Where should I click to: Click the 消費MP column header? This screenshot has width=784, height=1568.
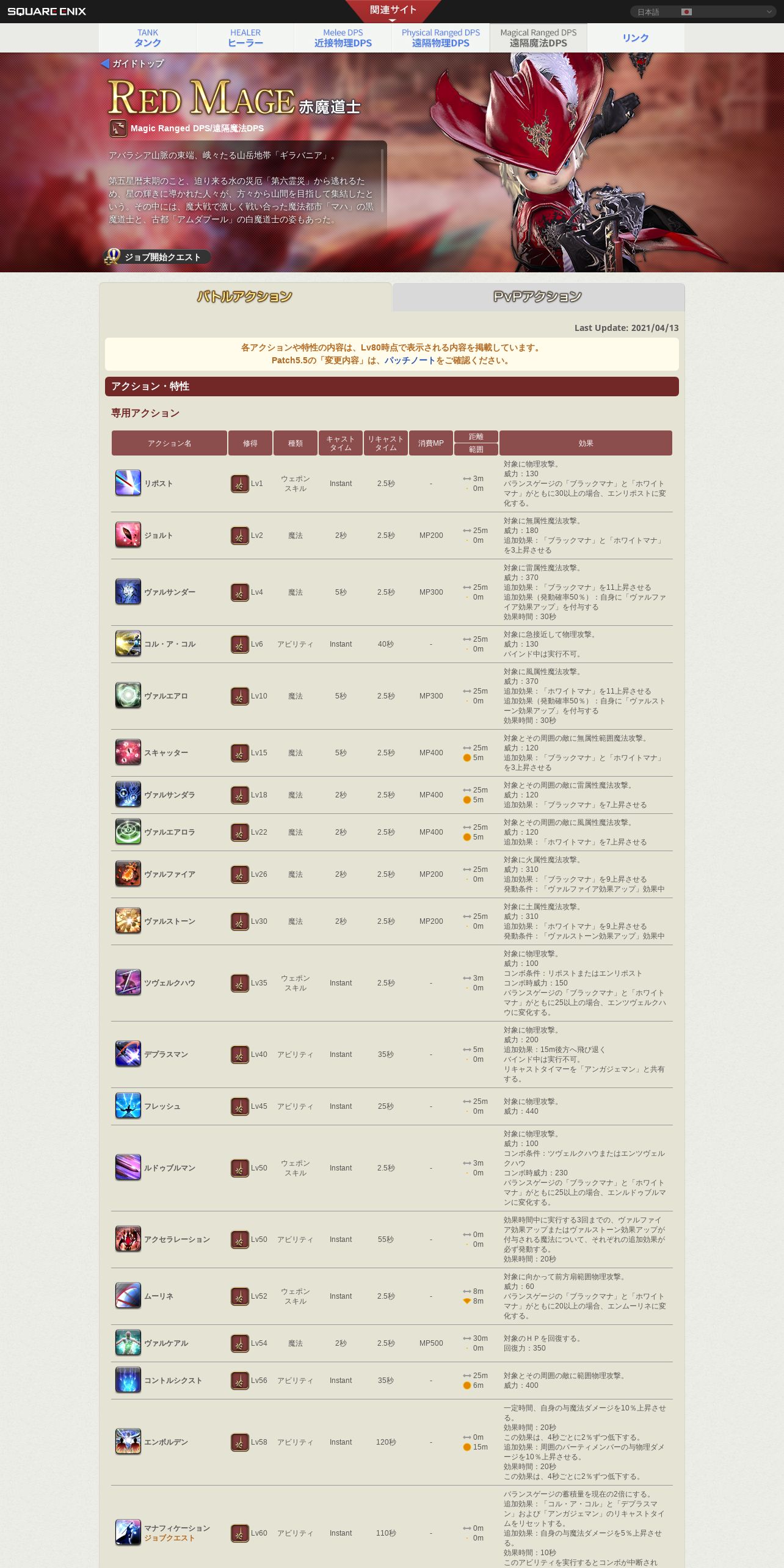431,443
